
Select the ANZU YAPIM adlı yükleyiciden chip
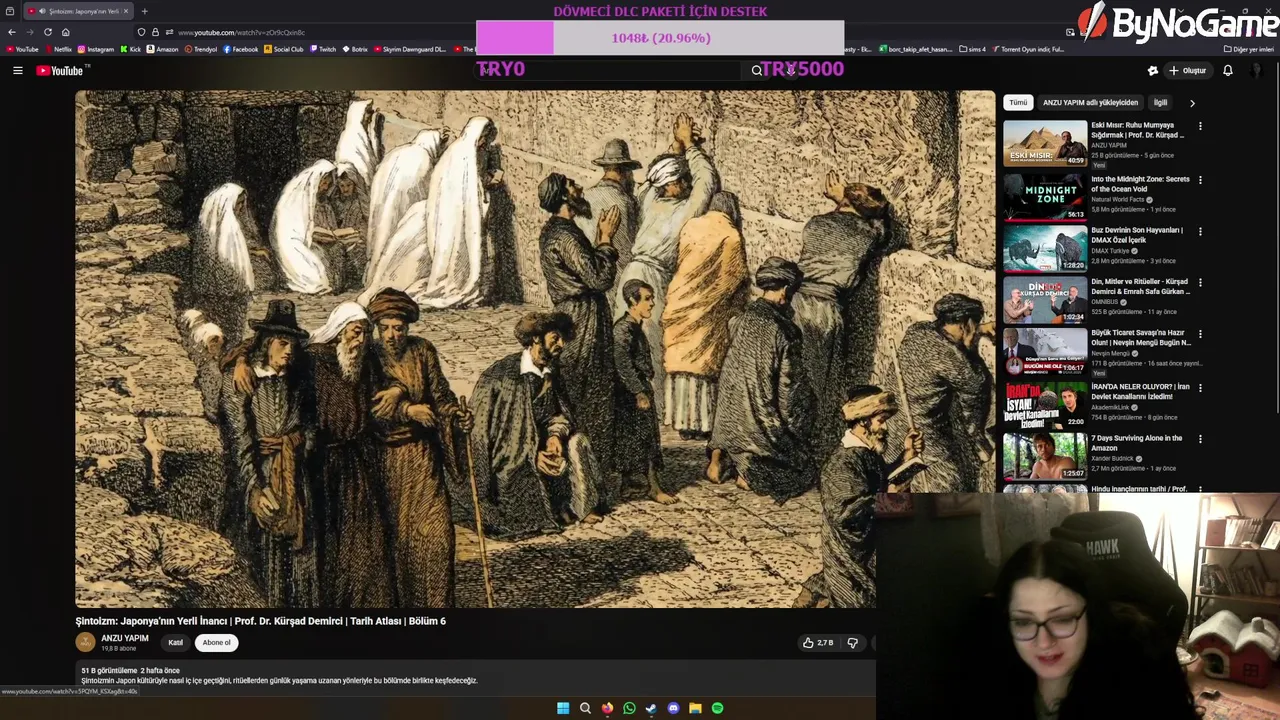coord(1090,102)
